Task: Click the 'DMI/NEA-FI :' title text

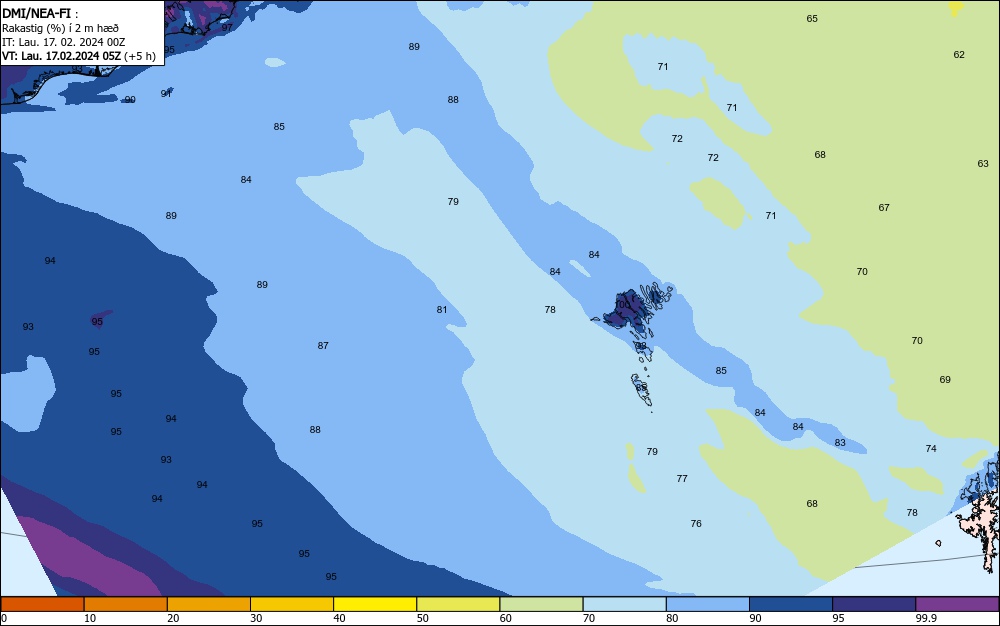Action: (x=40, y=13)
